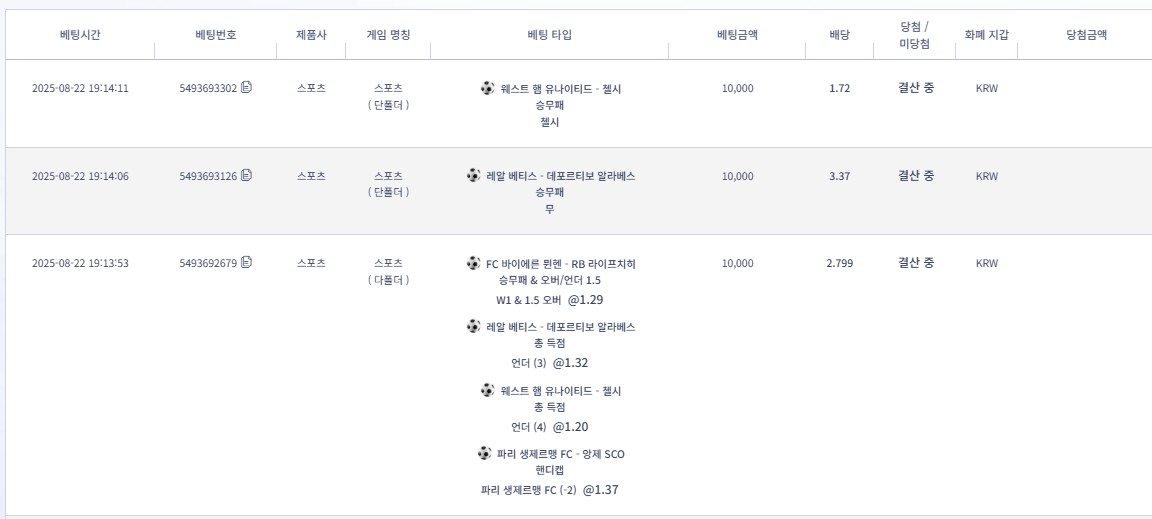This screenshot has height=519, width=1152.
Task: Copy bet number 5493692679
Action: 247,263
